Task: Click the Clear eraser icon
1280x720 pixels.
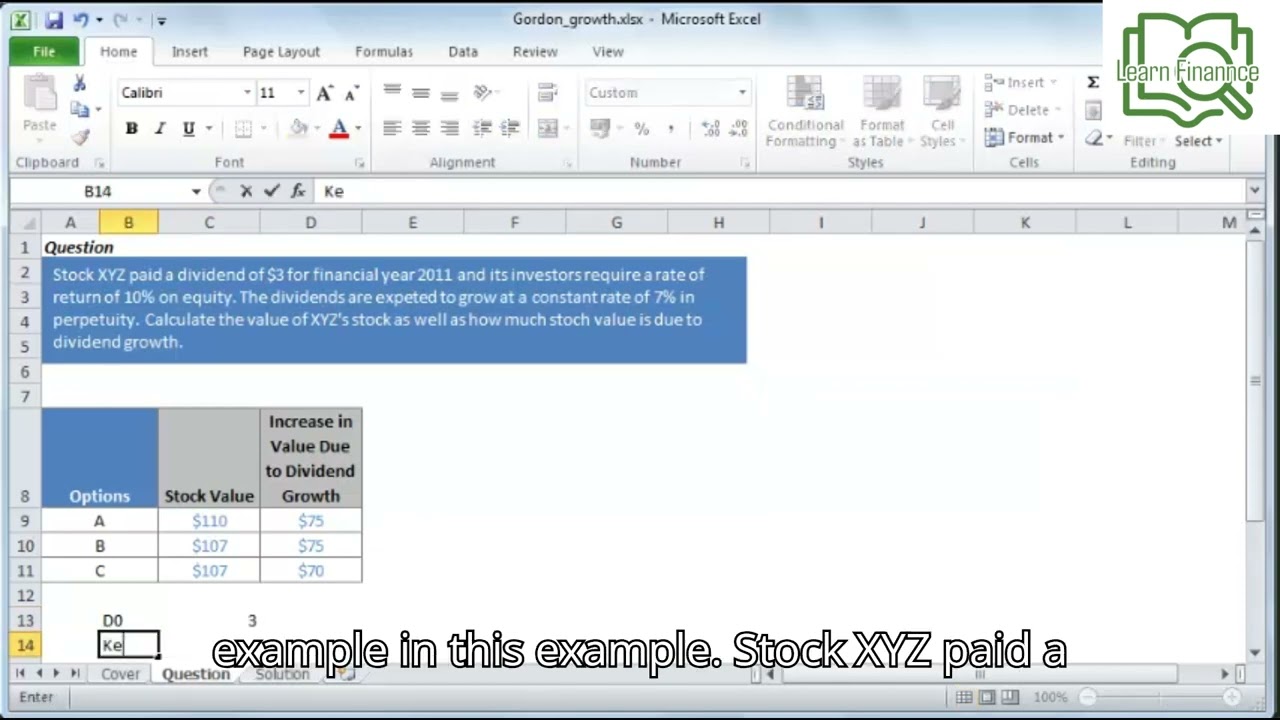Action: point(1095,139)
